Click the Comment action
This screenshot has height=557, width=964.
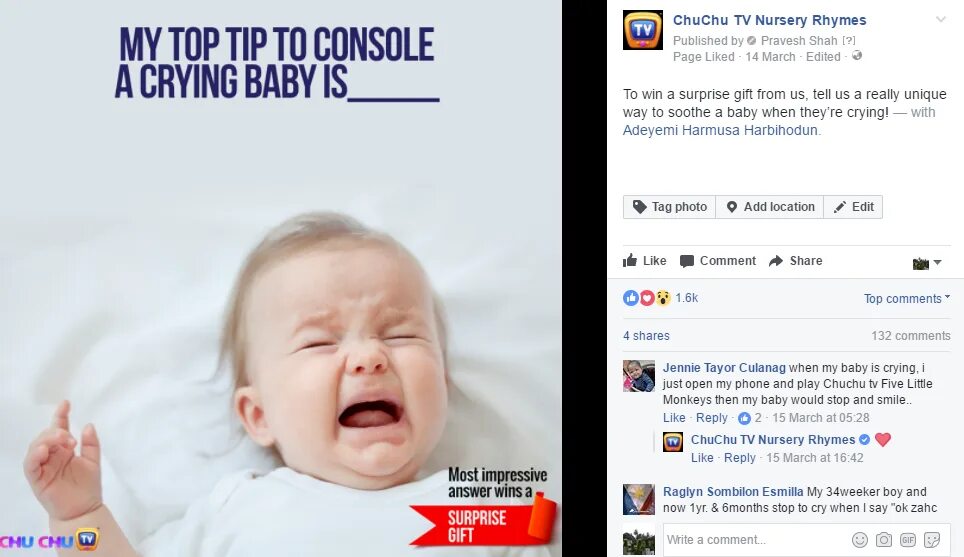[x=717, y=261]
